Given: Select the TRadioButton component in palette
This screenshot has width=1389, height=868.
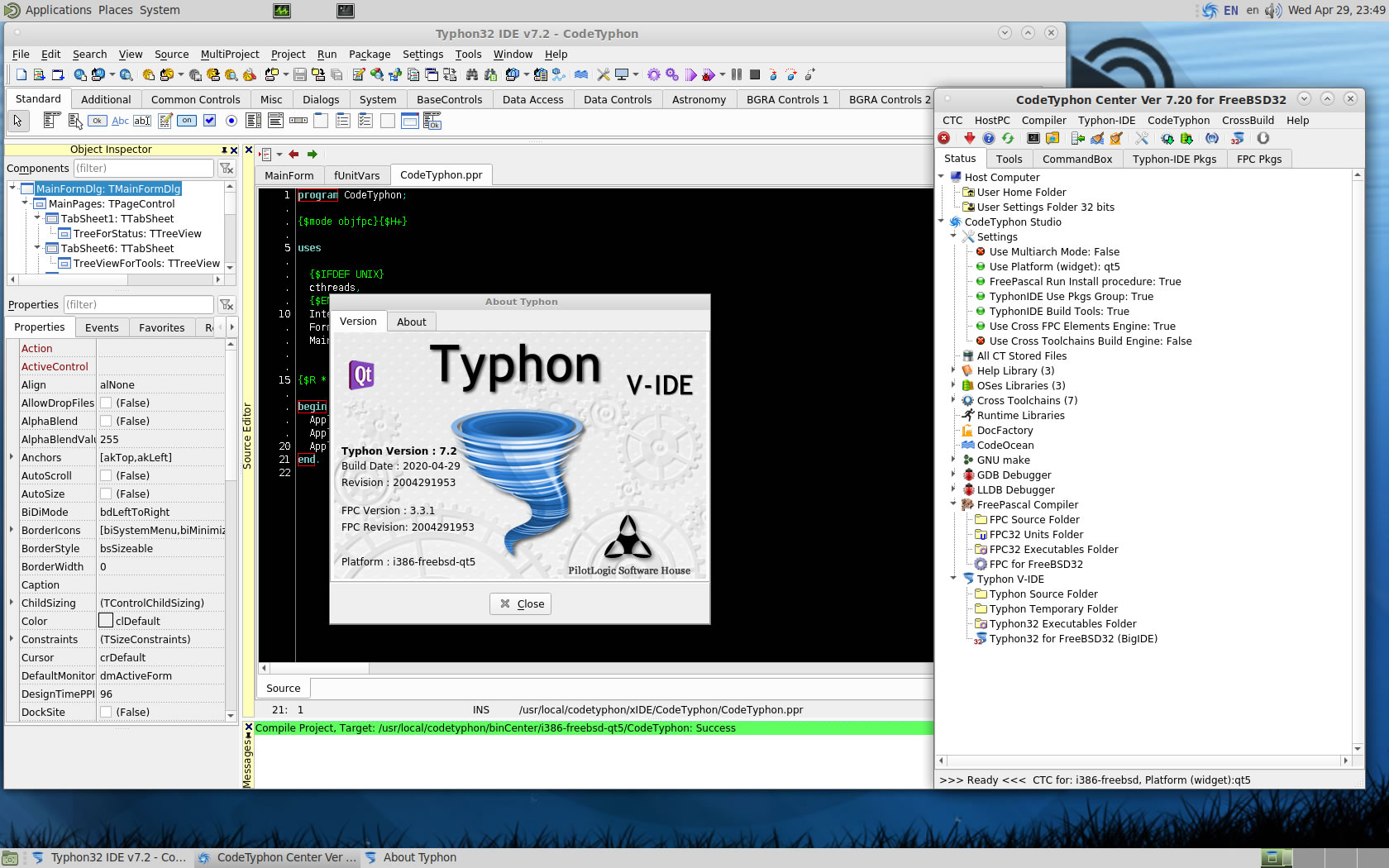Looking at the screenshot, I should 231,121.
